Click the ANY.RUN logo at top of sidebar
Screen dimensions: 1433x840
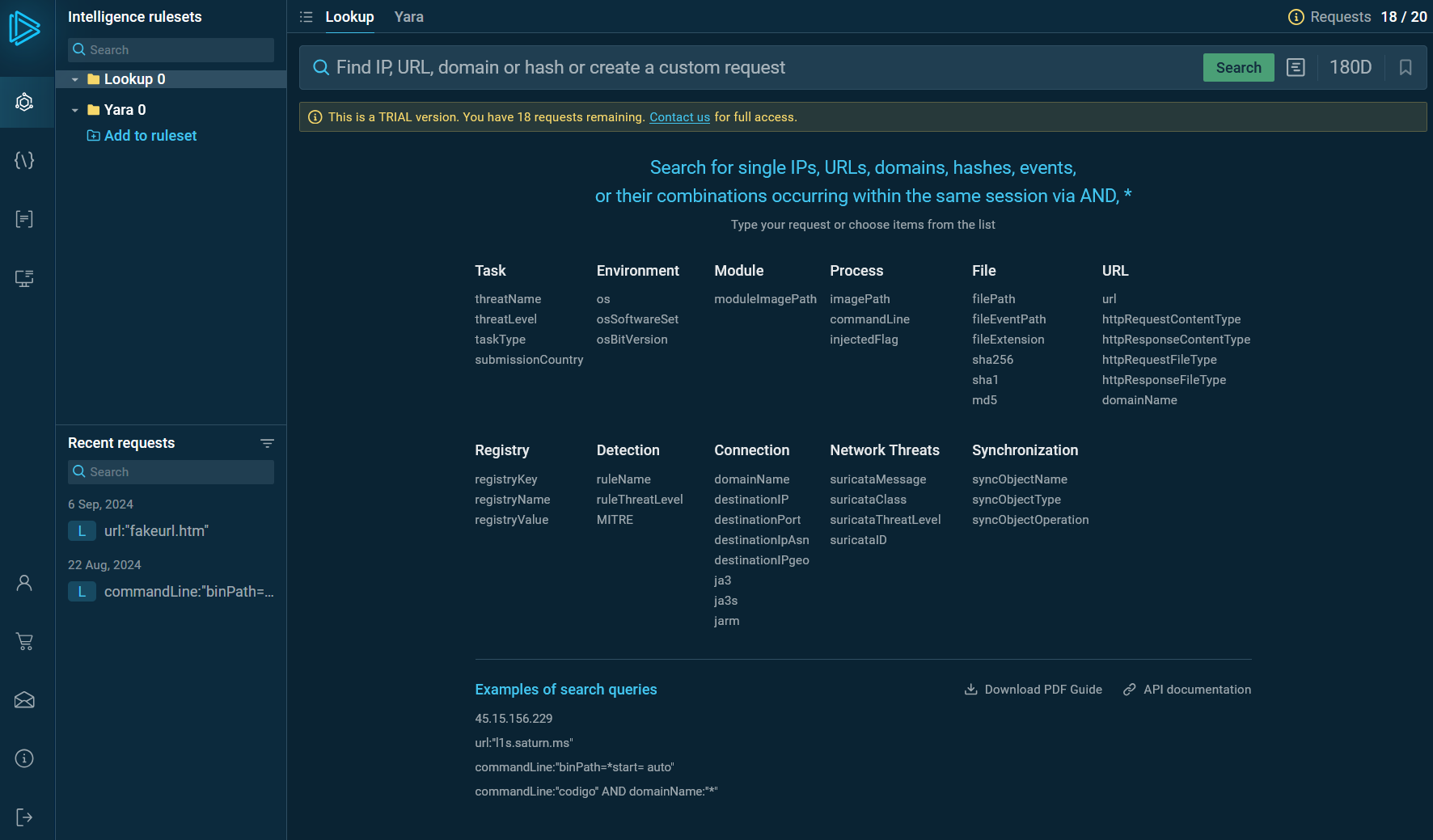tap(25, 30)
